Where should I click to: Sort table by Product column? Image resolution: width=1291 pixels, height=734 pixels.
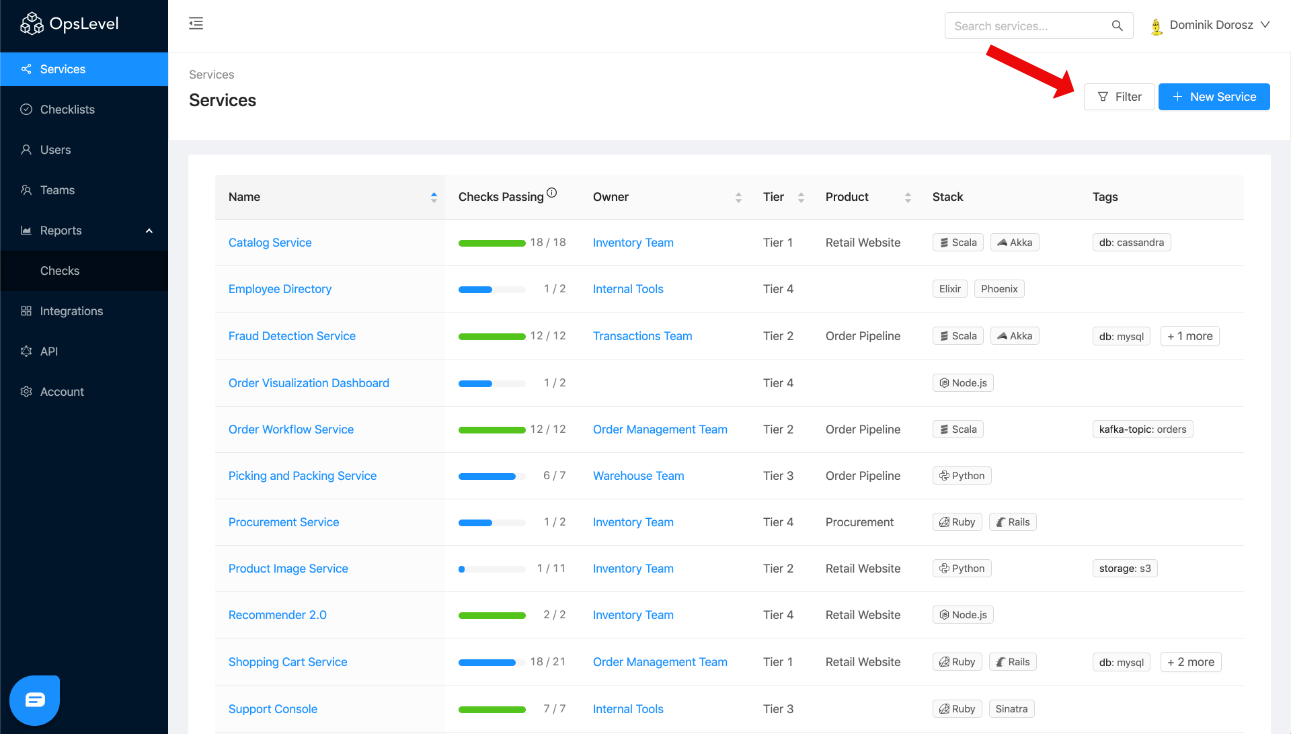click(x=908, y=197)
